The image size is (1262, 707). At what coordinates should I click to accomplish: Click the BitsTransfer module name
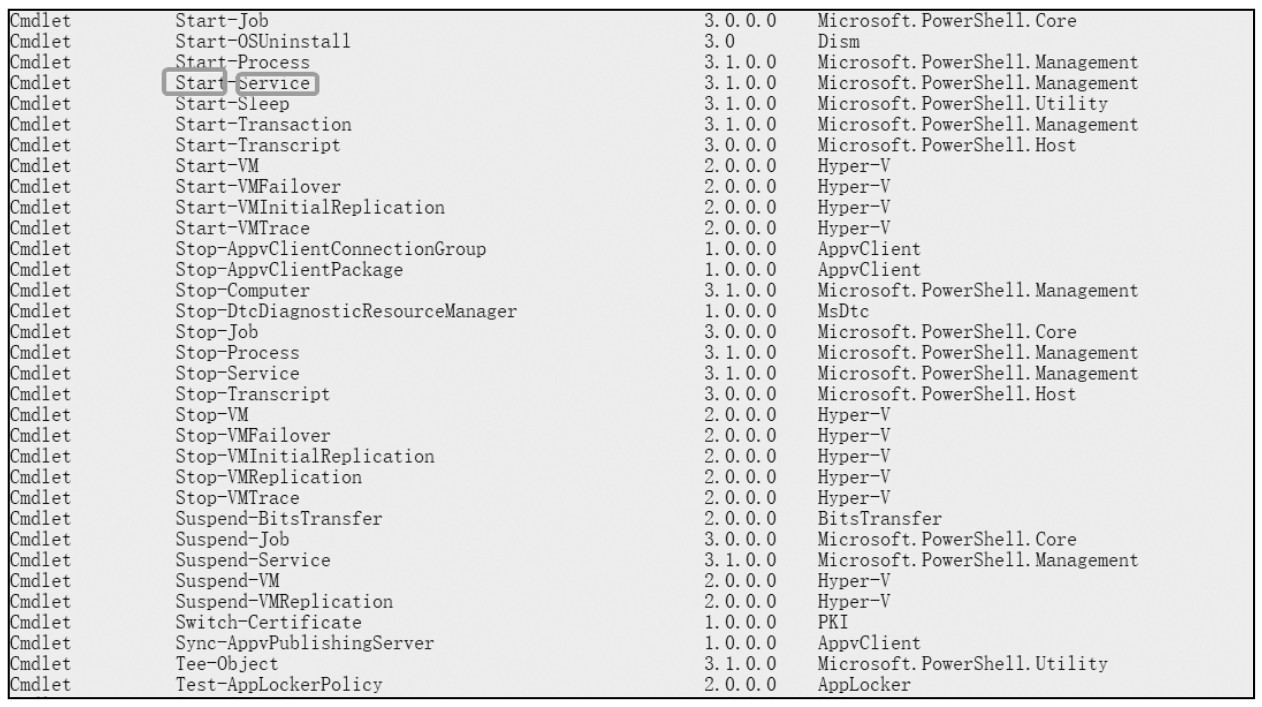(879, 519)
